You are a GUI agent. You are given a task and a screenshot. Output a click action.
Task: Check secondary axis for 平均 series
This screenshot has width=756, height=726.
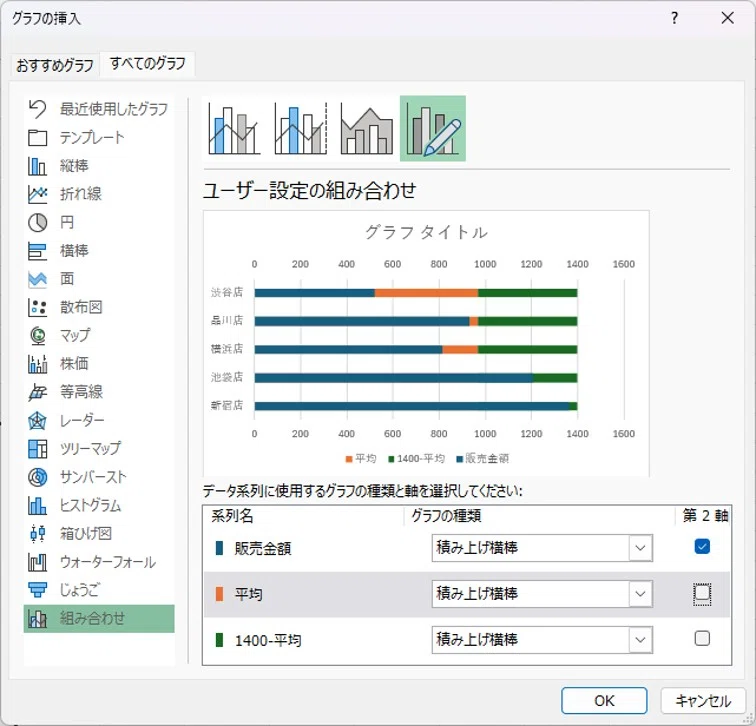coord(702,593)
